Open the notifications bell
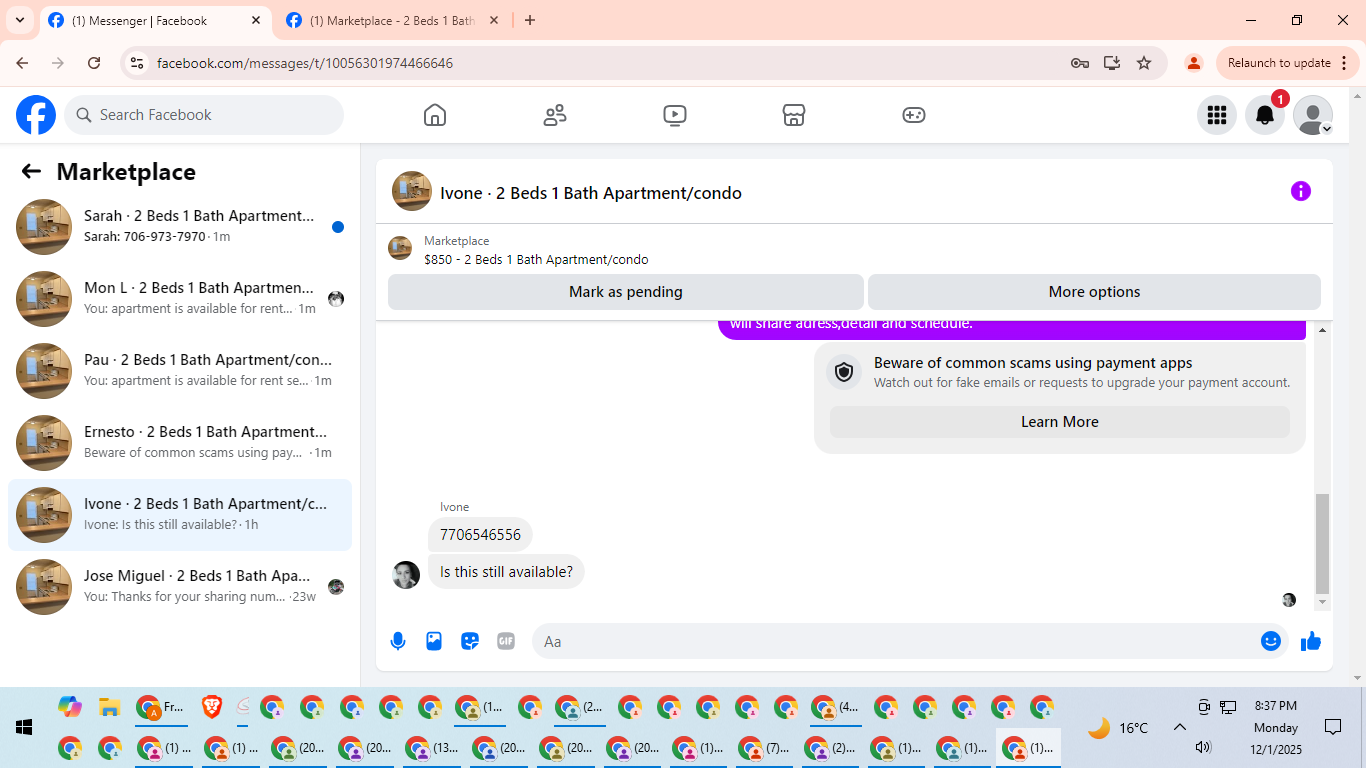The image size is (1366, 768). (1265, 115)
